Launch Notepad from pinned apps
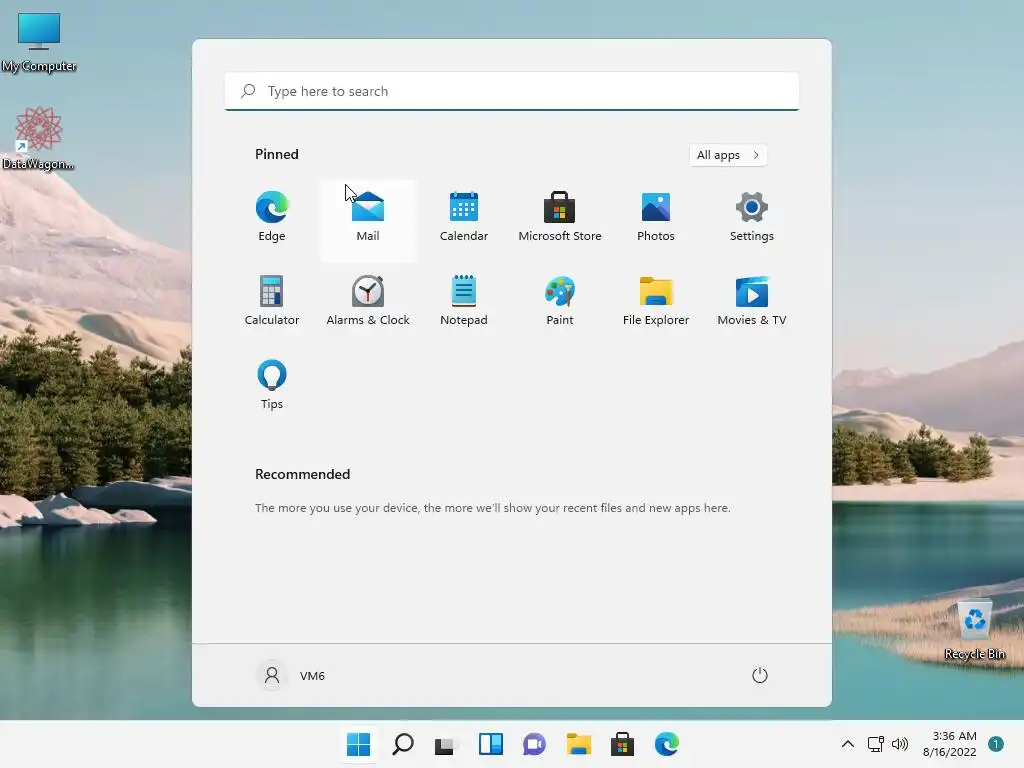Viewport: 1024px width, 768px height. click(464, 301)
